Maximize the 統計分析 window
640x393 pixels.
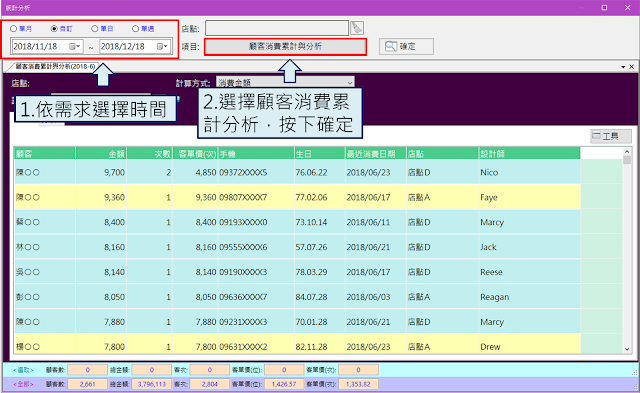tap(604, 8)
